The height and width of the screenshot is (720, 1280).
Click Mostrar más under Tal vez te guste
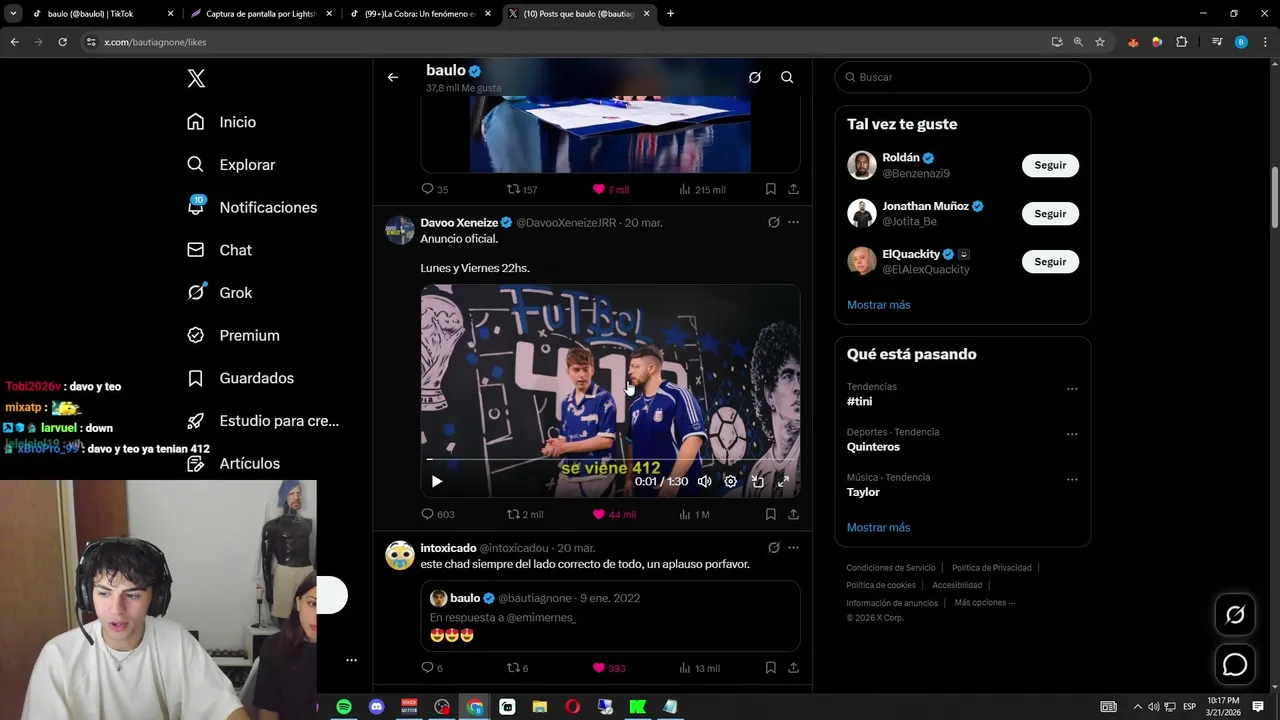(878, 305)
